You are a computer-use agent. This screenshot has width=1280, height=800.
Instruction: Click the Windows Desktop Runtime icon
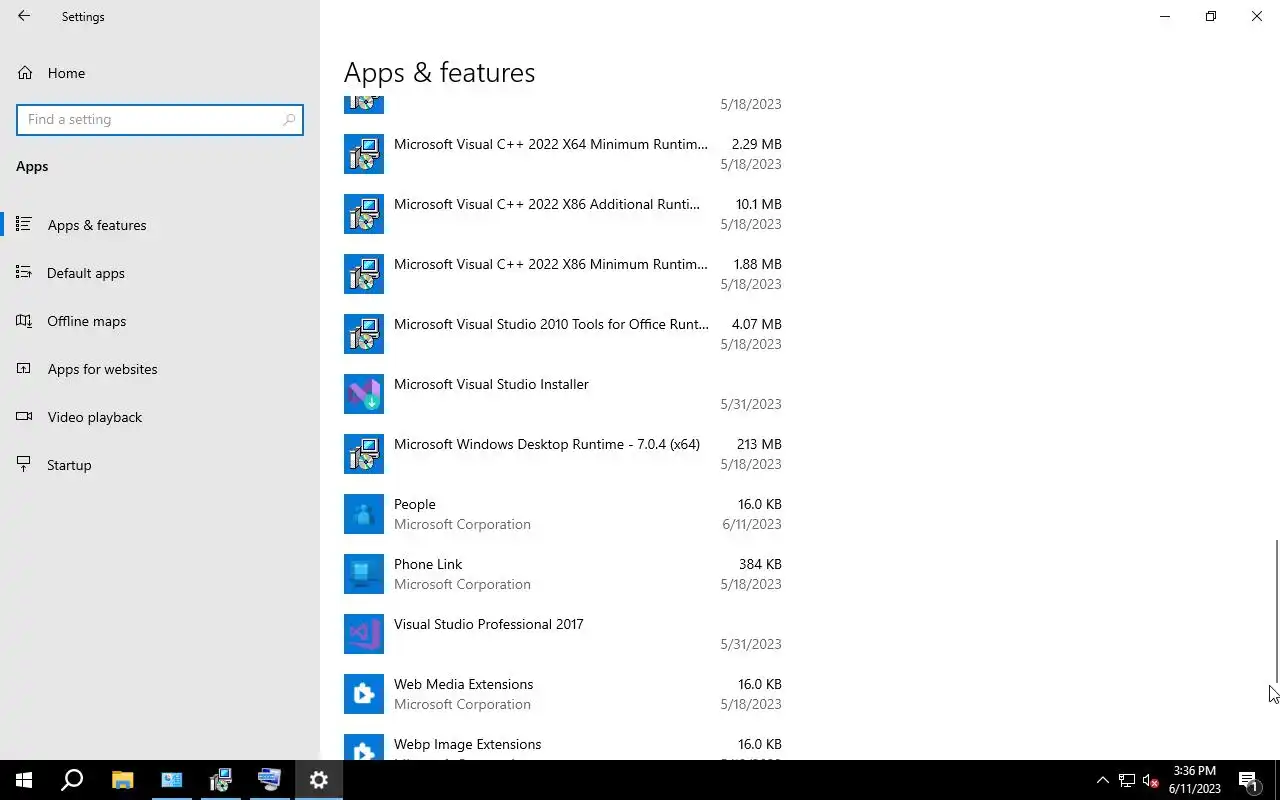click(x=364, y=454)
